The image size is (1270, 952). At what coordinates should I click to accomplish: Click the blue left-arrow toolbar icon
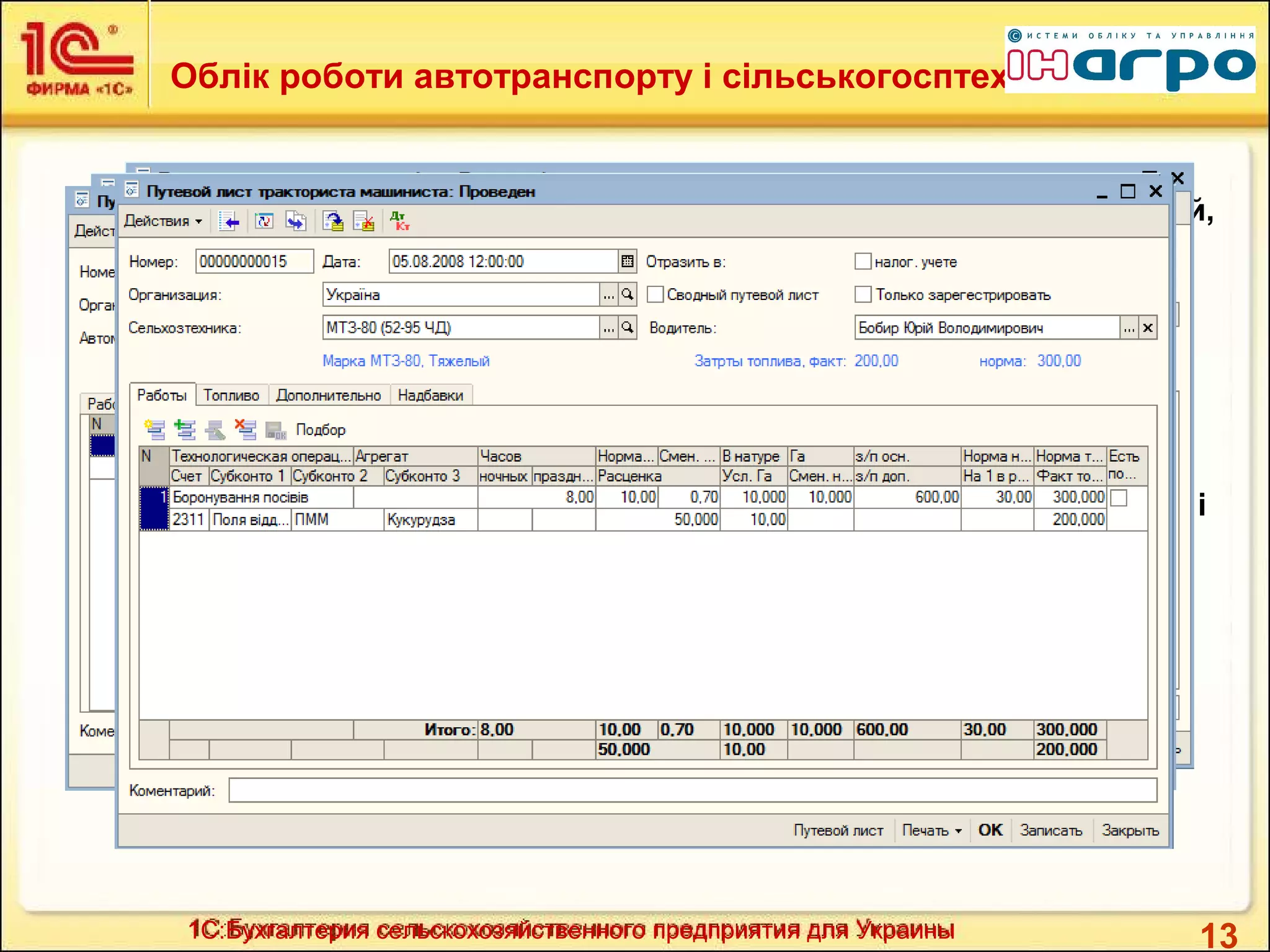pyautogui.click(x=229, y=221)
